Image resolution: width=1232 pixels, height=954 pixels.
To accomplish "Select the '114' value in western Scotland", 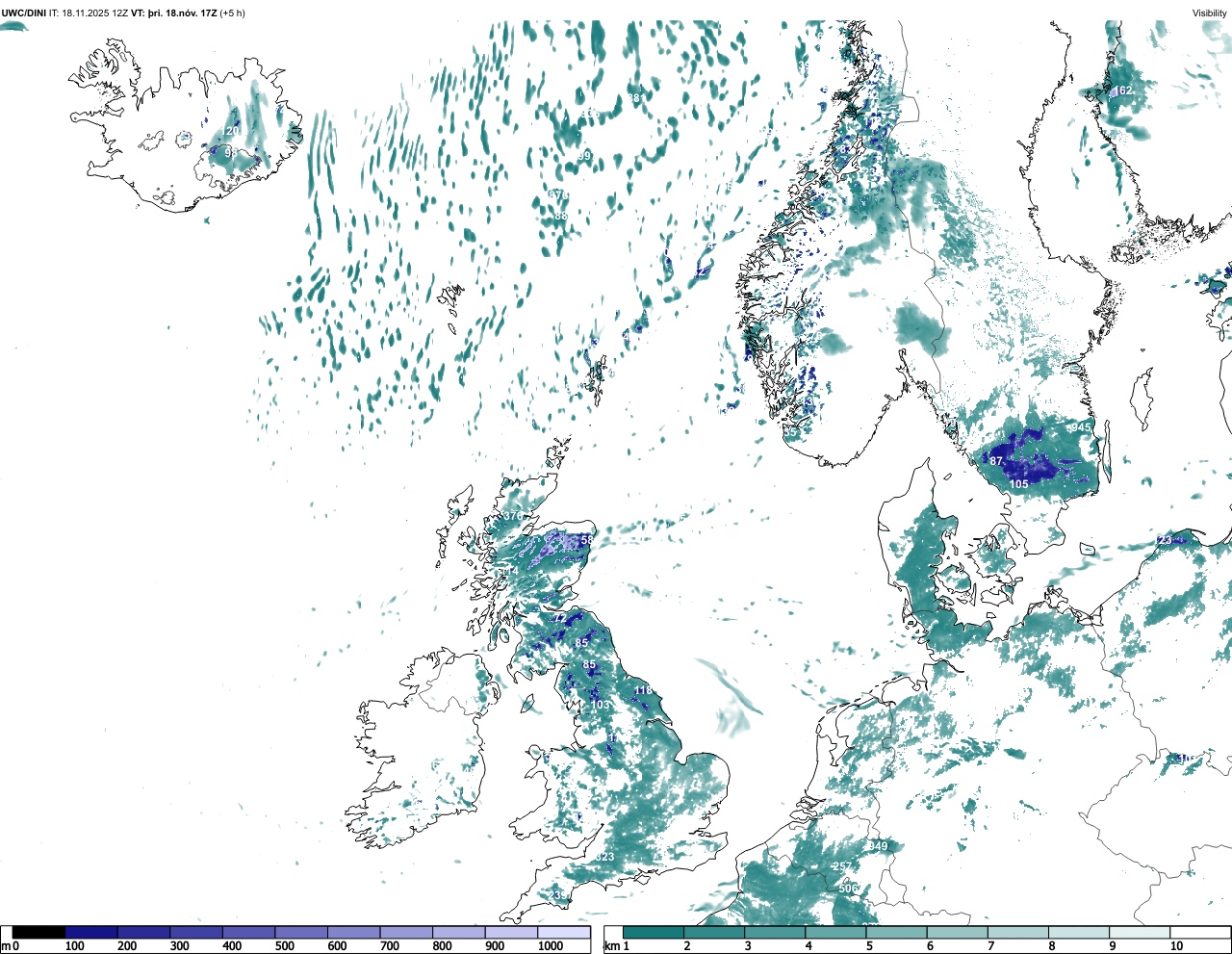I will click(509, 572).
